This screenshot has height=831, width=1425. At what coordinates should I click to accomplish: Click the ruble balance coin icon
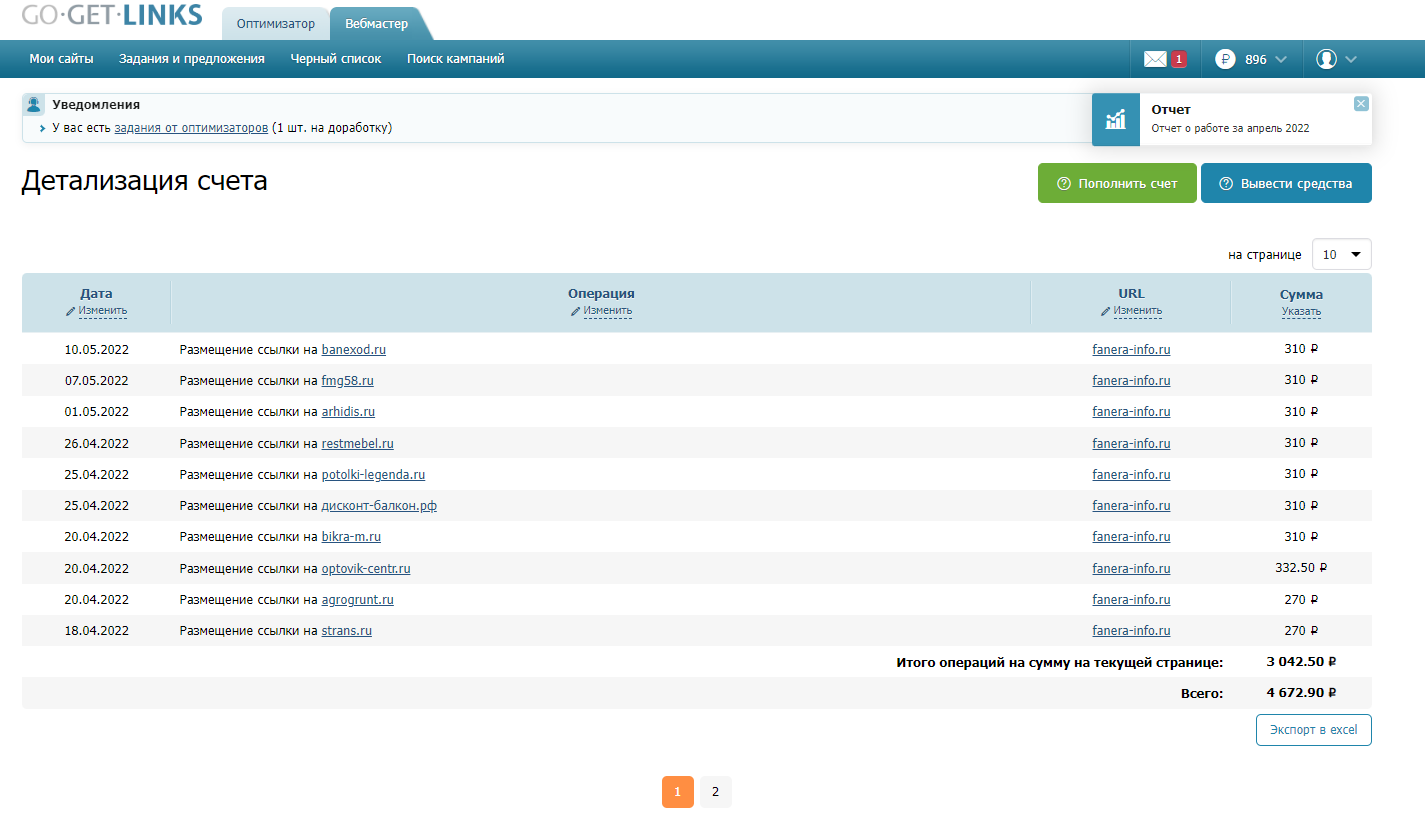coord(1225,59)
